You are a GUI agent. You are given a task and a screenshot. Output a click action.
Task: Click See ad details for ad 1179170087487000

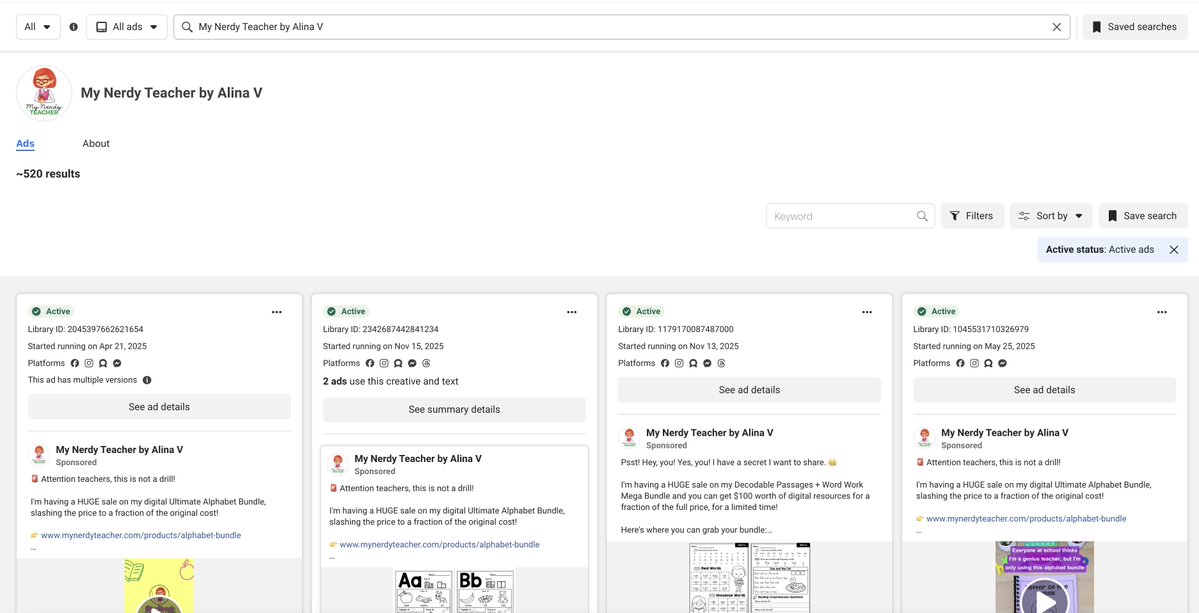[x=749, y=390]
